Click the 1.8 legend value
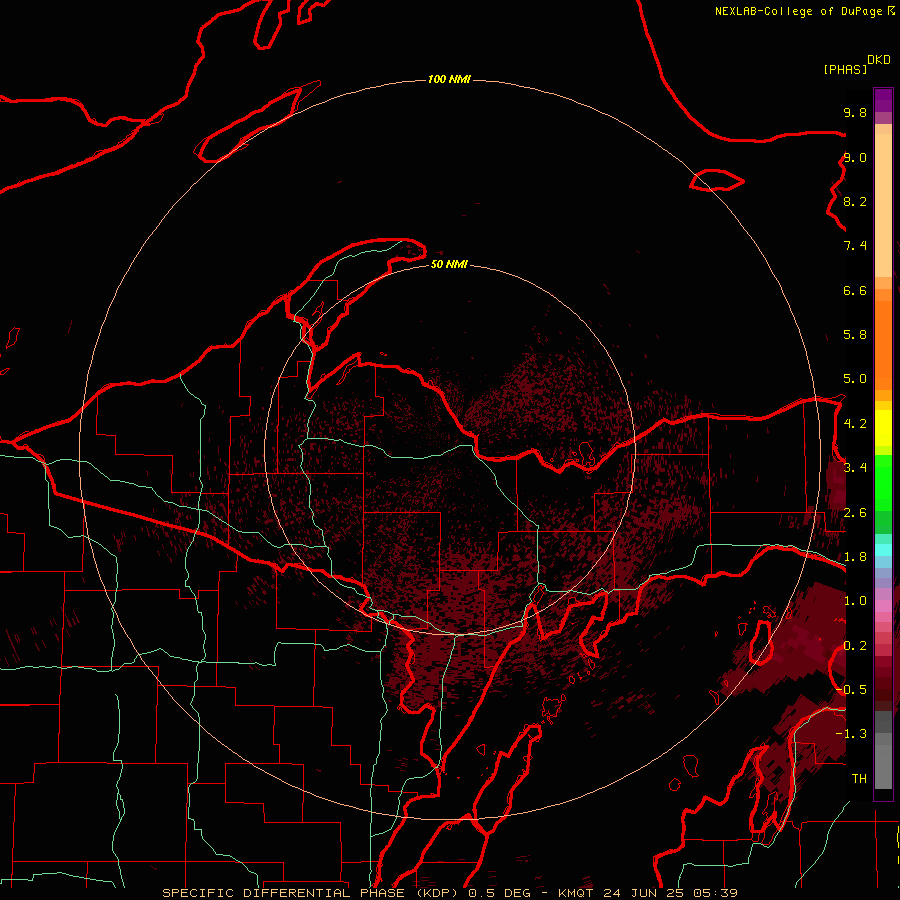Image resolution: width=900 pixels, height=900 pixels. point(855,557)
